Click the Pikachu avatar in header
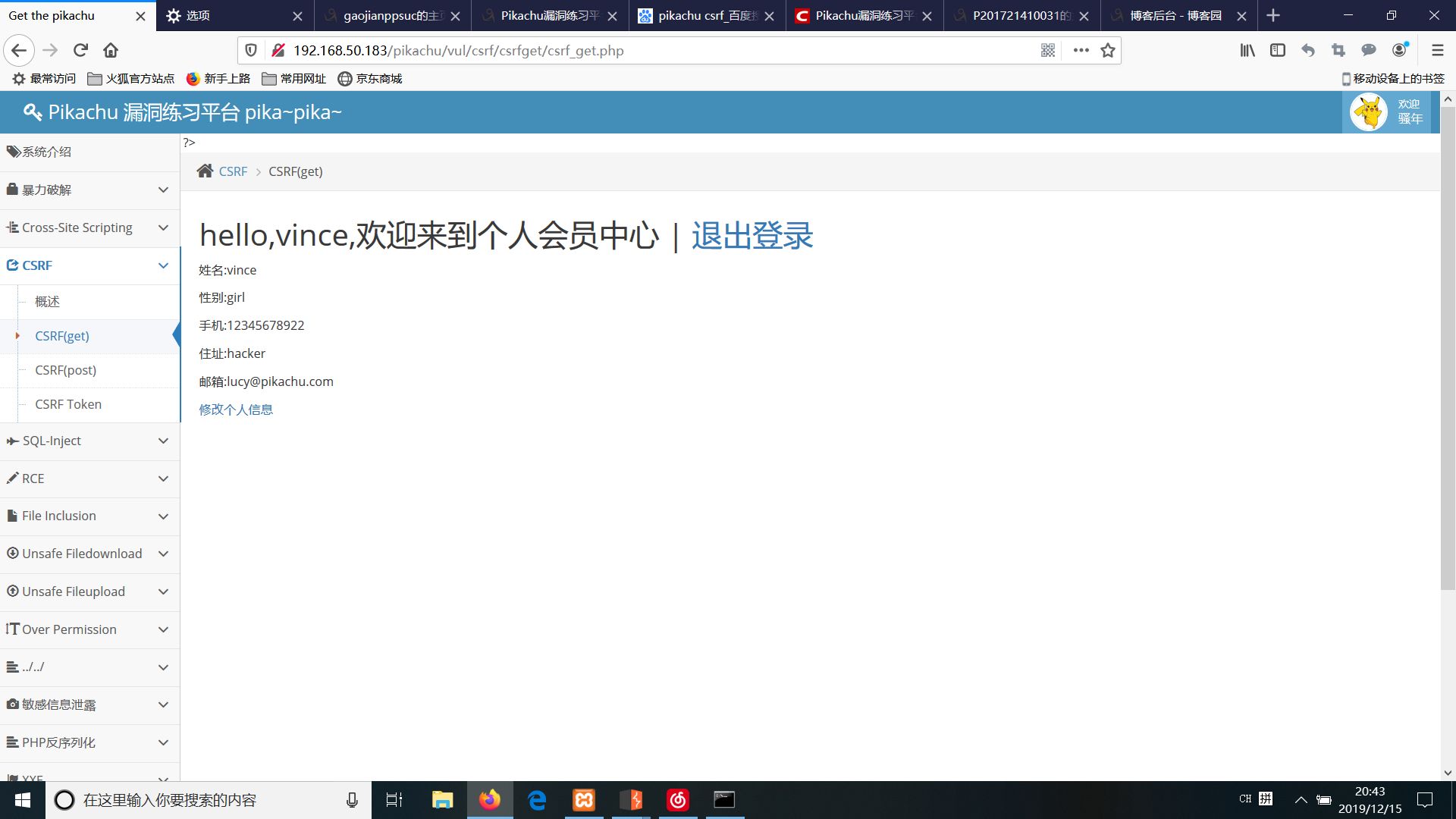Screen dimensions: 1456x819 click(1369, 112)
